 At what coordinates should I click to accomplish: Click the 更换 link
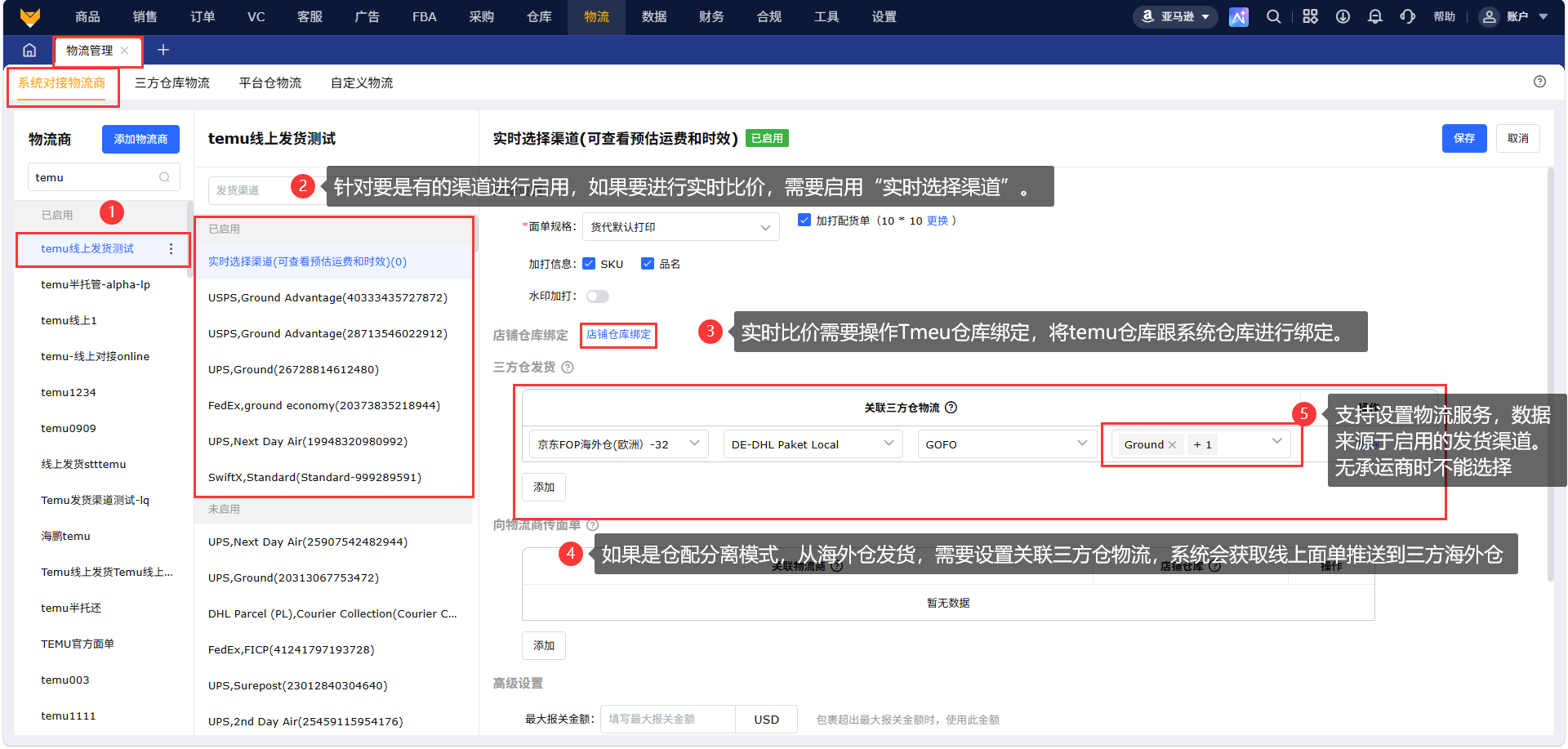click(938, 221)
